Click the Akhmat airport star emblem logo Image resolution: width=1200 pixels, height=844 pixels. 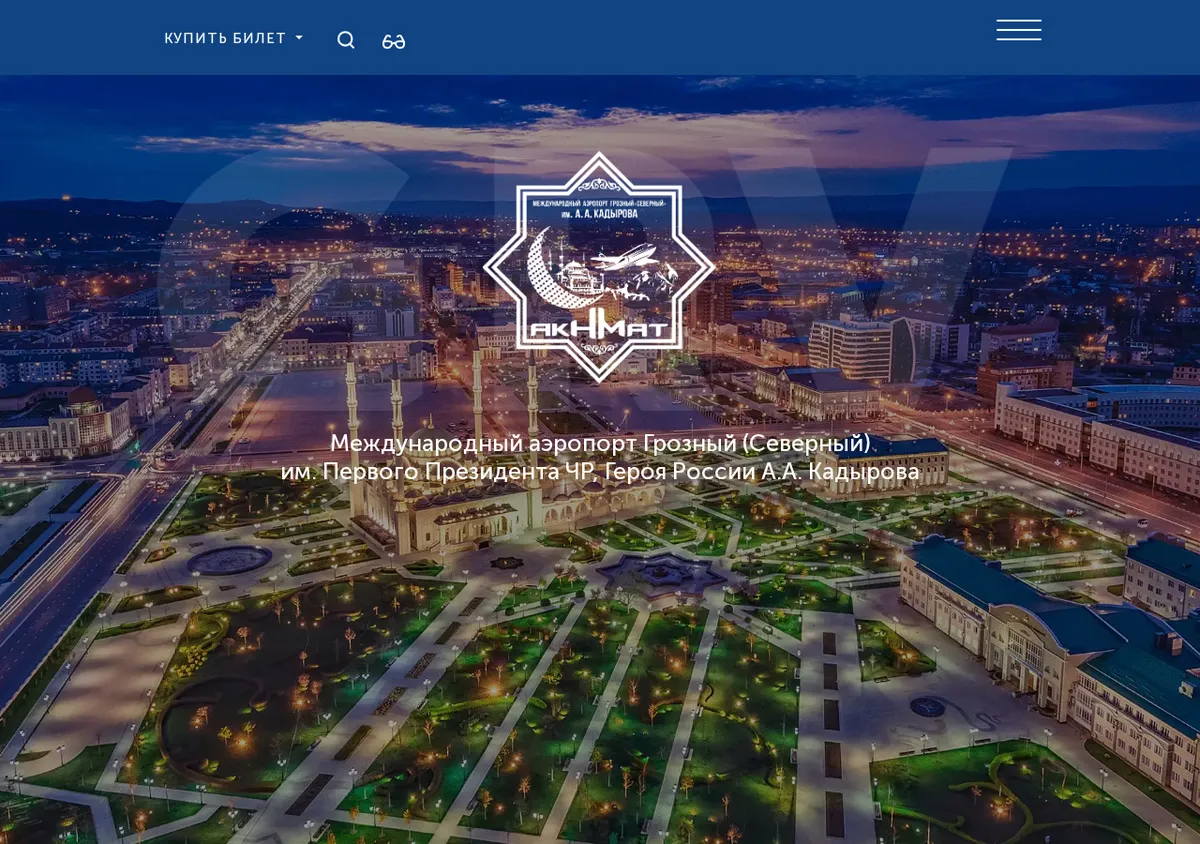coord(599,267)
